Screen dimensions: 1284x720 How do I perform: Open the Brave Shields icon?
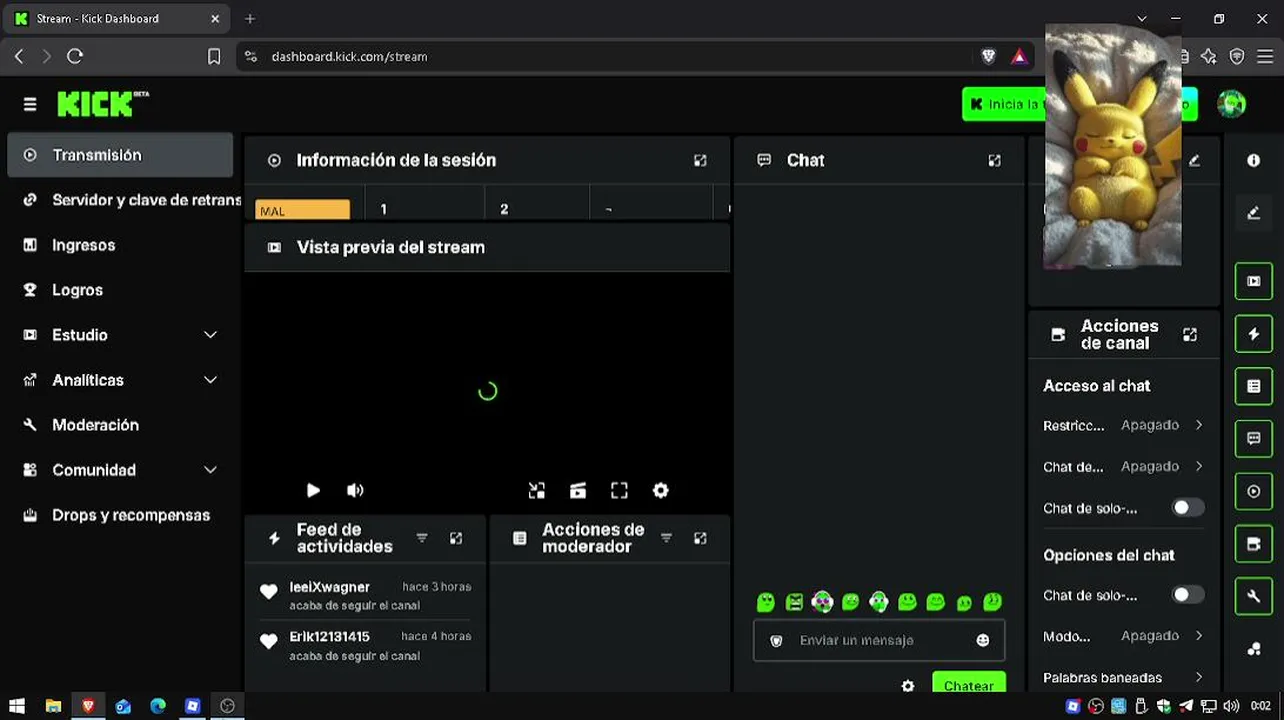coord(989,57)
